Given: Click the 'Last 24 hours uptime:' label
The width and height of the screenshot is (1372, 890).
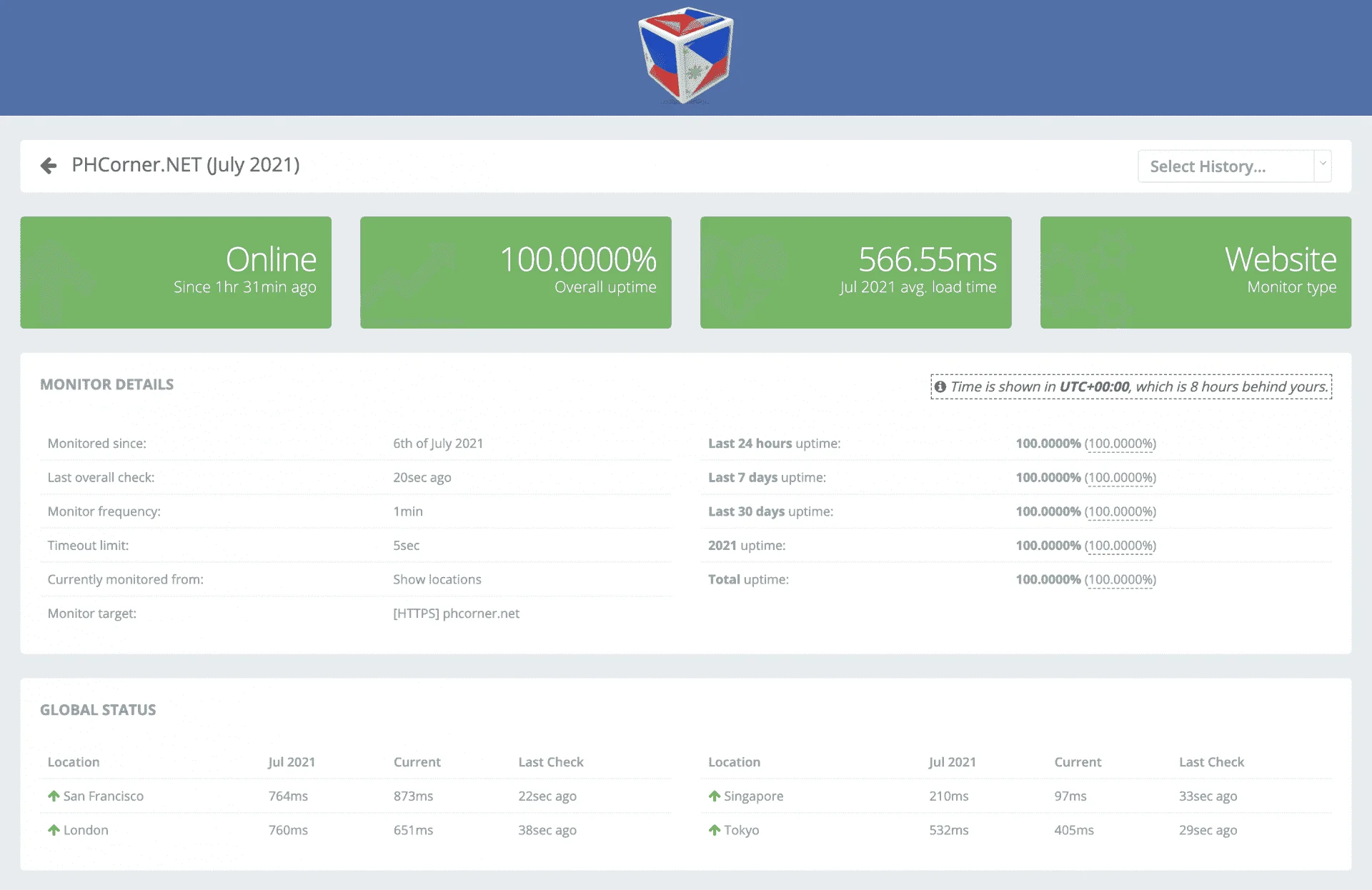Looking at the screenshot, I should [775, 444].
